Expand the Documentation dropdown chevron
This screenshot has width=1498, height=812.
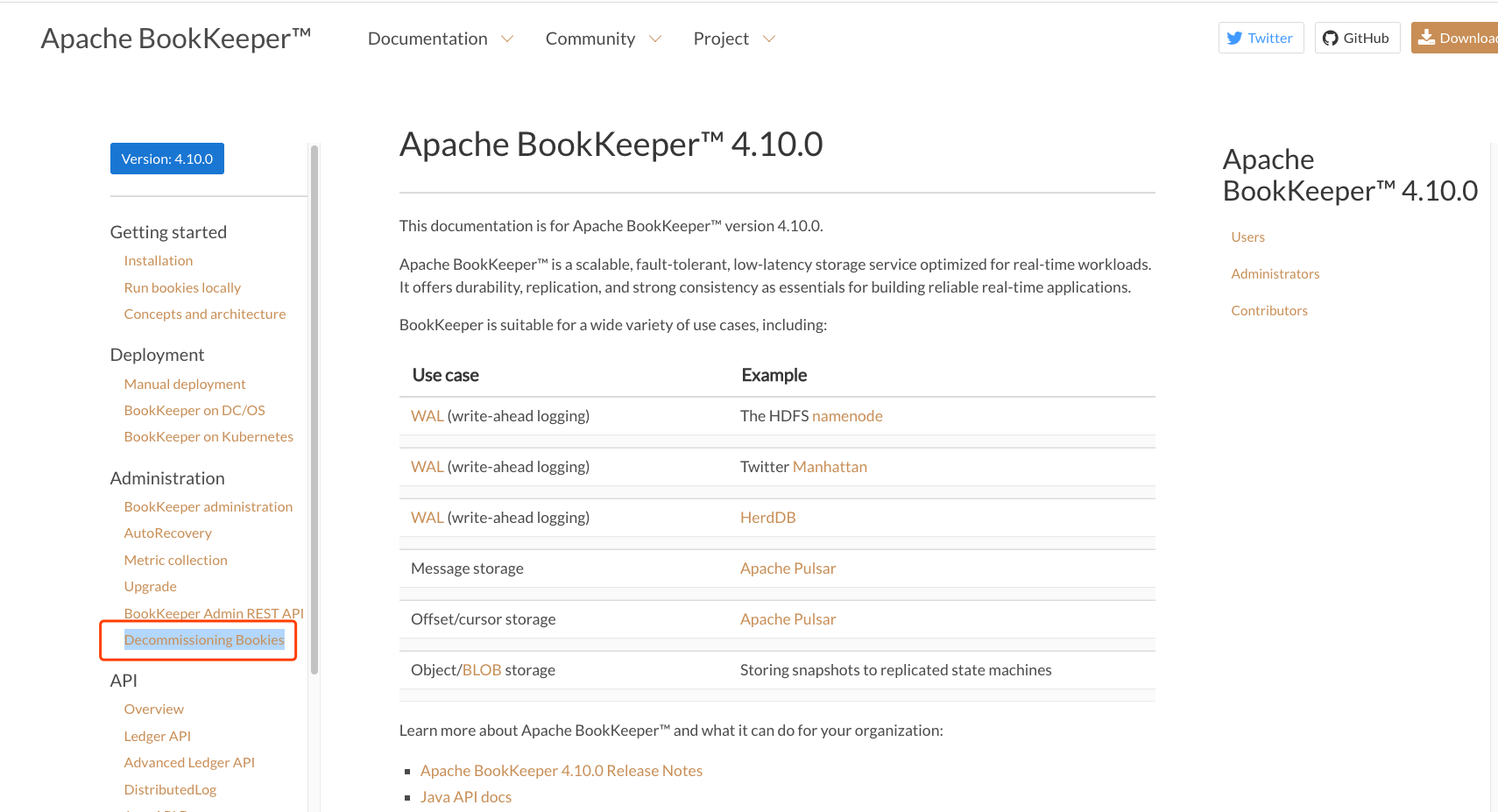click(x=507, y=39)
